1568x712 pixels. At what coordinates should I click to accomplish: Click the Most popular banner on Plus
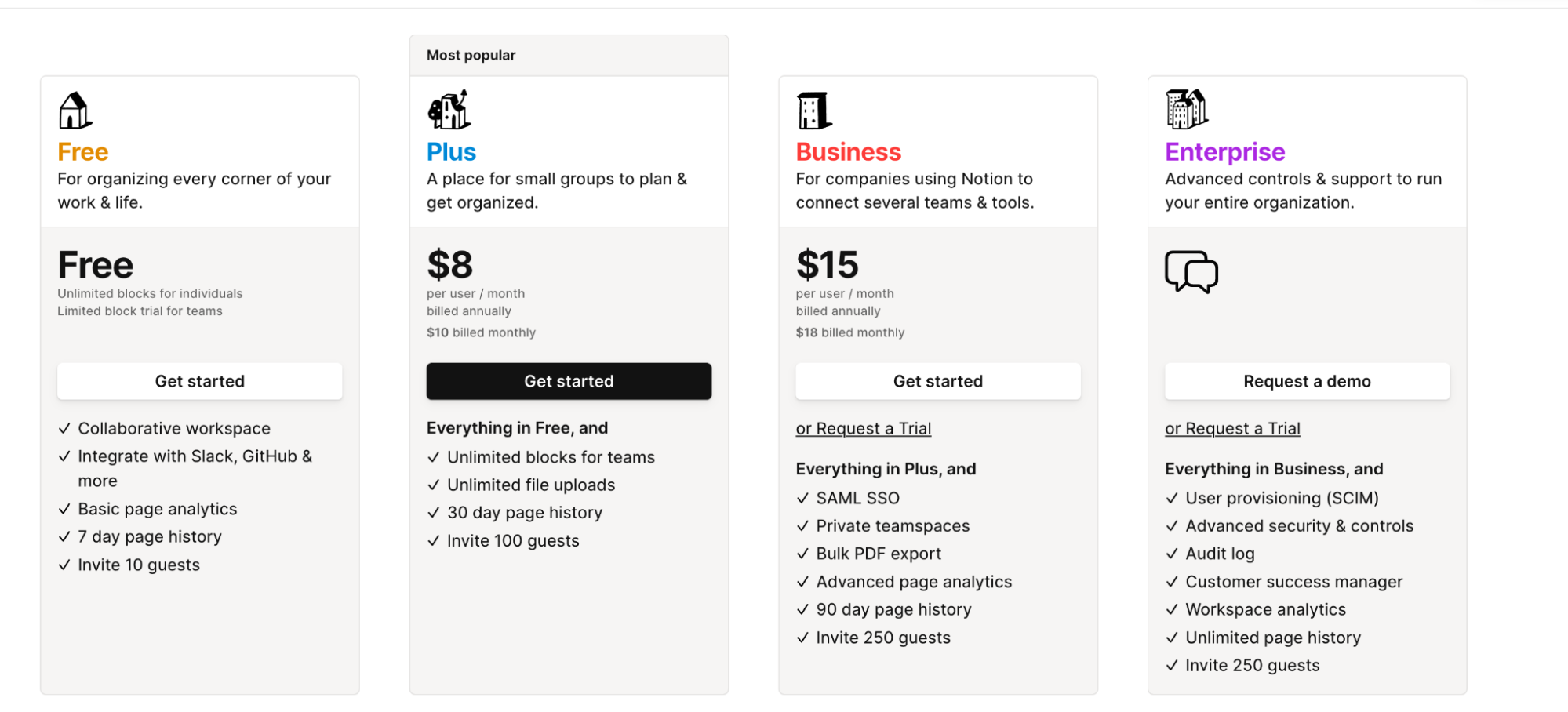471,55
